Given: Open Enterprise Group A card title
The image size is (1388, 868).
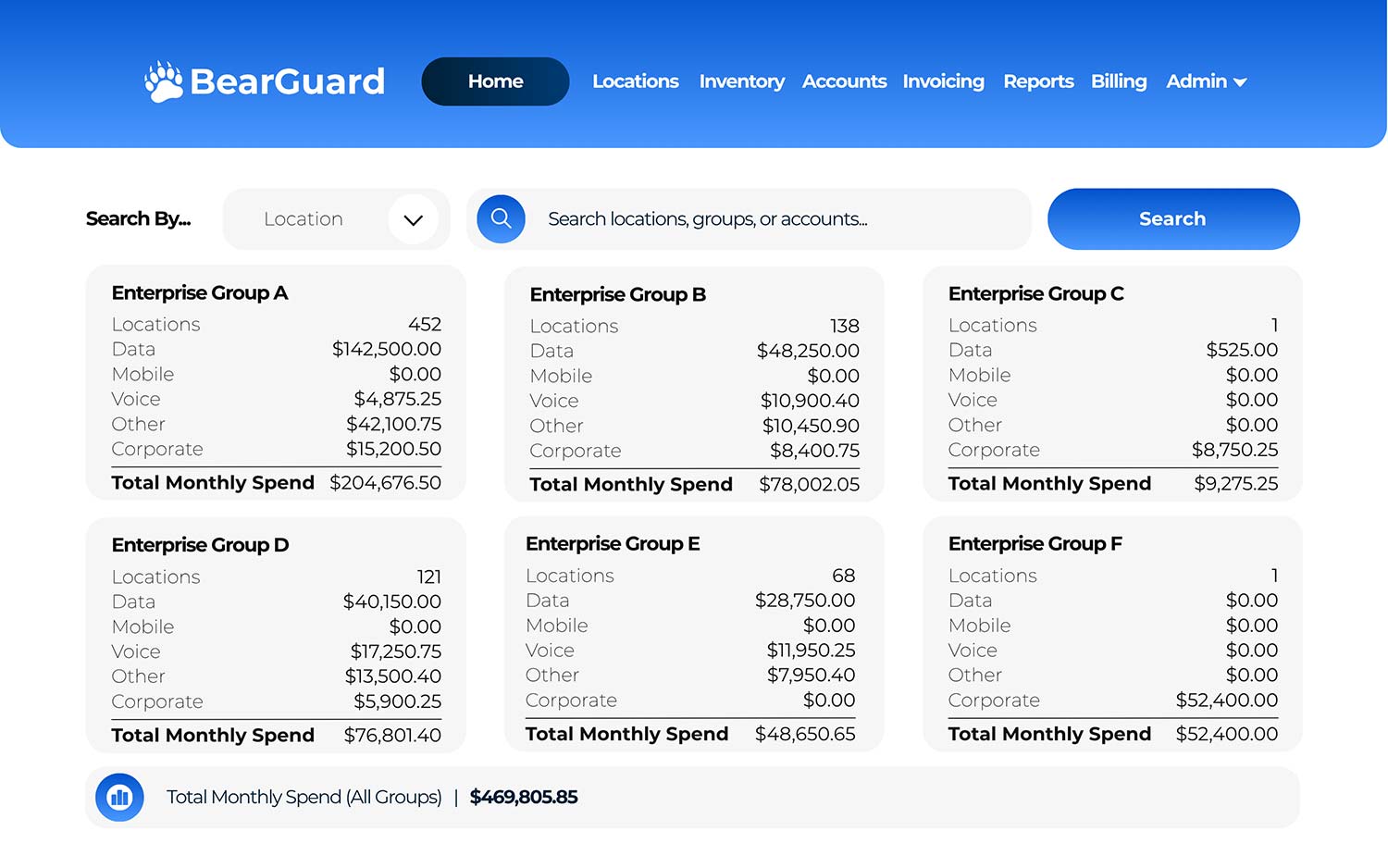Looking at the screenshot, I should [200, 293].
